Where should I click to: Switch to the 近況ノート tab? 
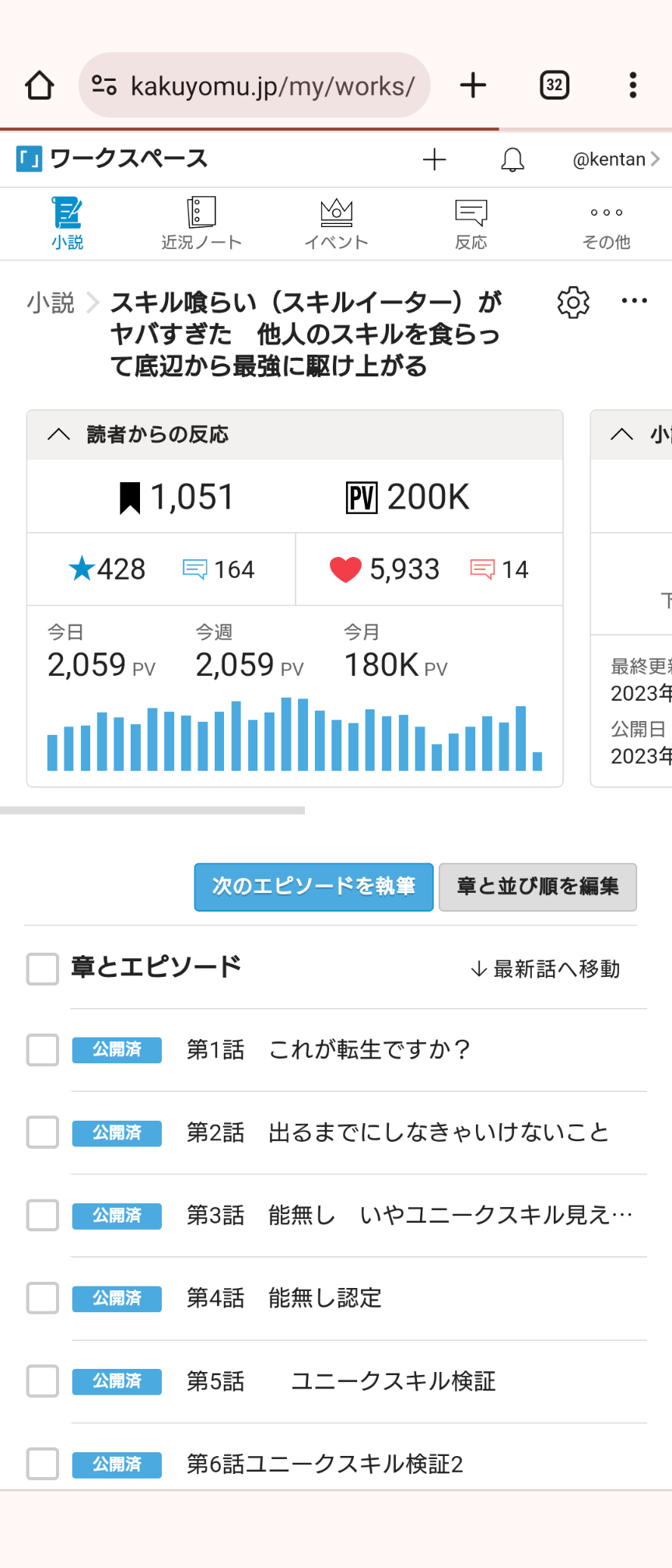click(201, 224)
